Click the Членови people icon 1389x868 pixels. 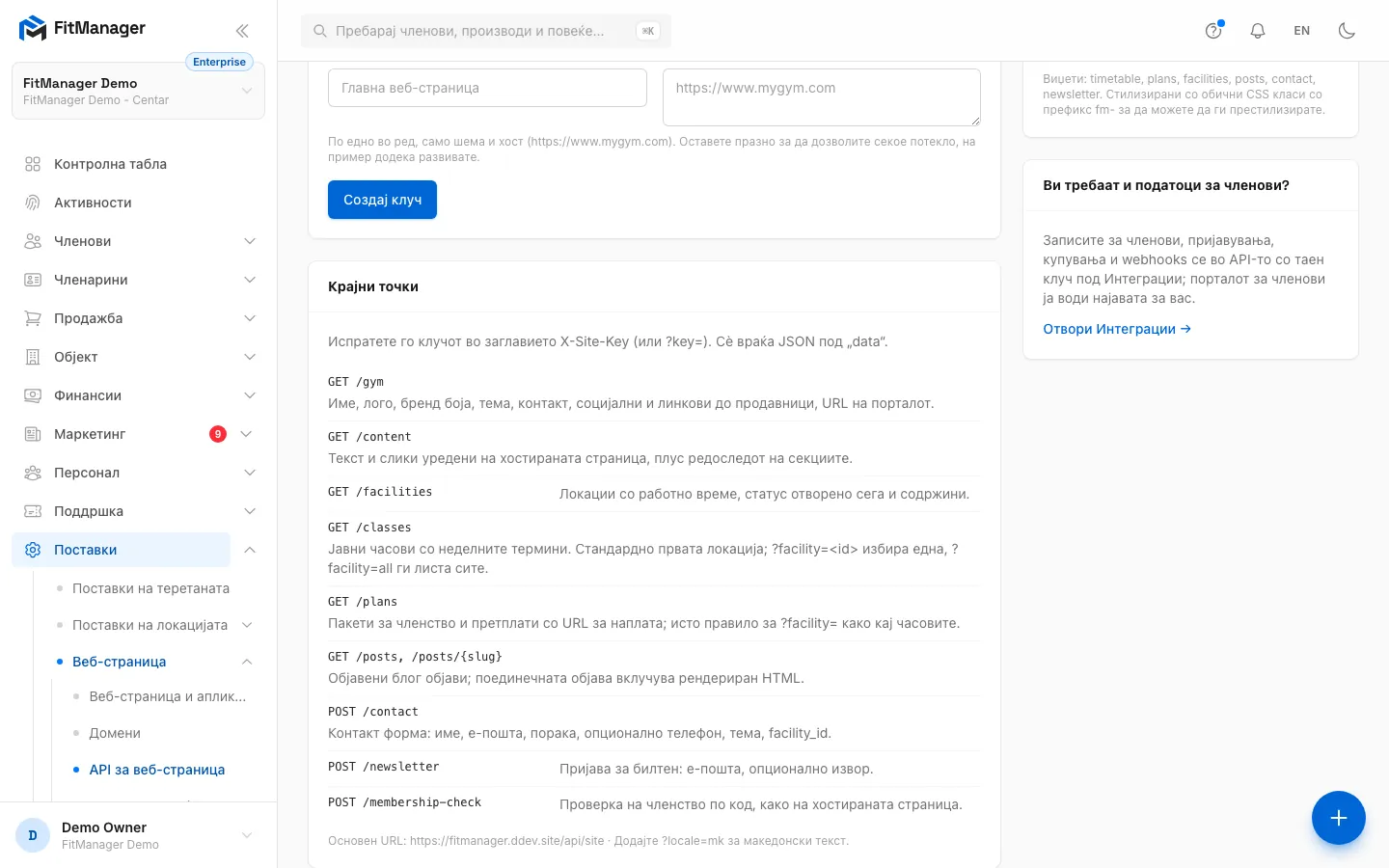pos(33,241)
